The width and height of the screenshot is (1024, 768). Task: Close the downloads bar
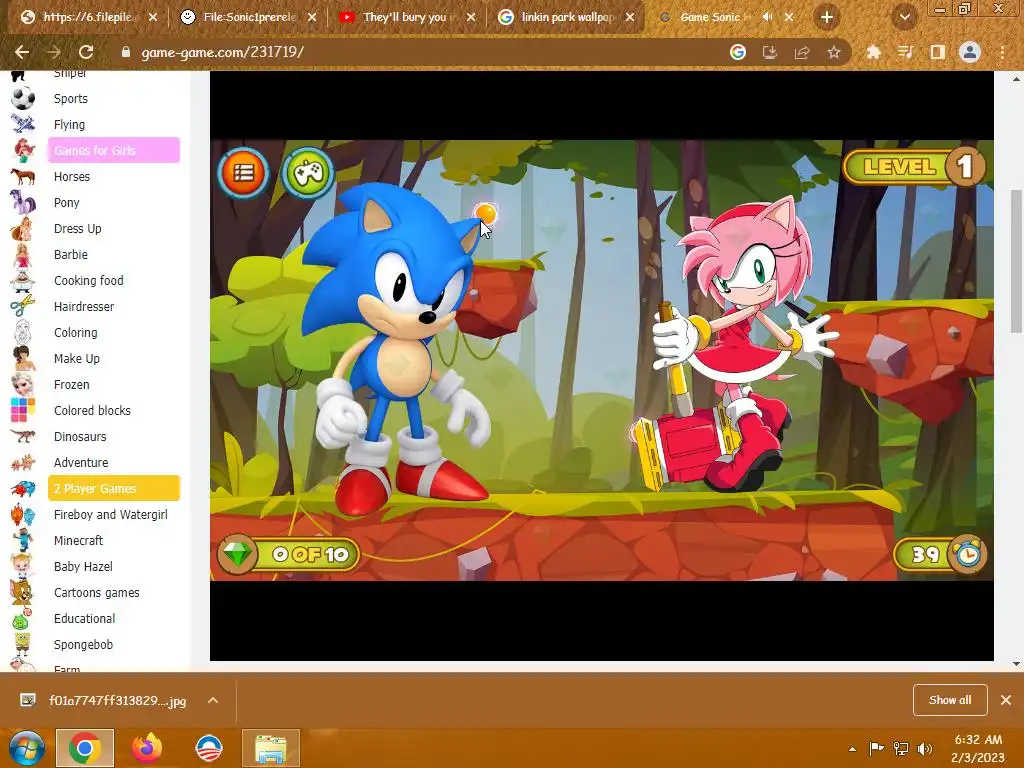pos(1006,700)
